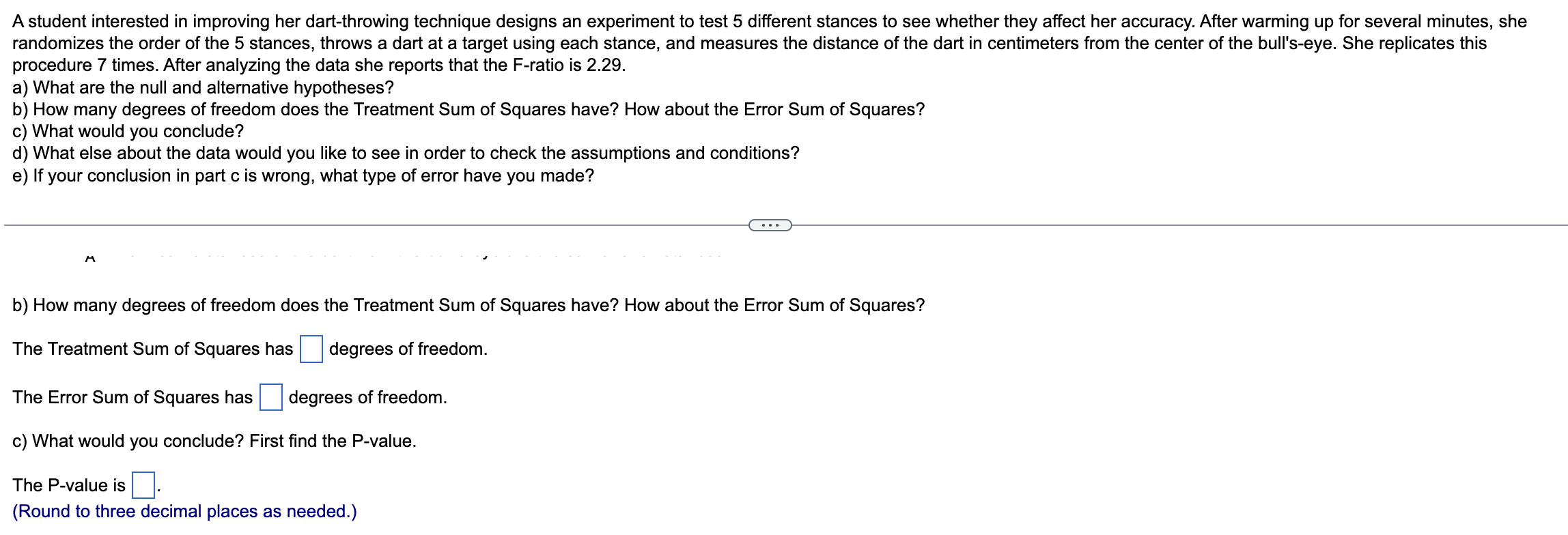Click the sentence 'The P-value is'
The image size is (1568, 535).
(68, 485)
